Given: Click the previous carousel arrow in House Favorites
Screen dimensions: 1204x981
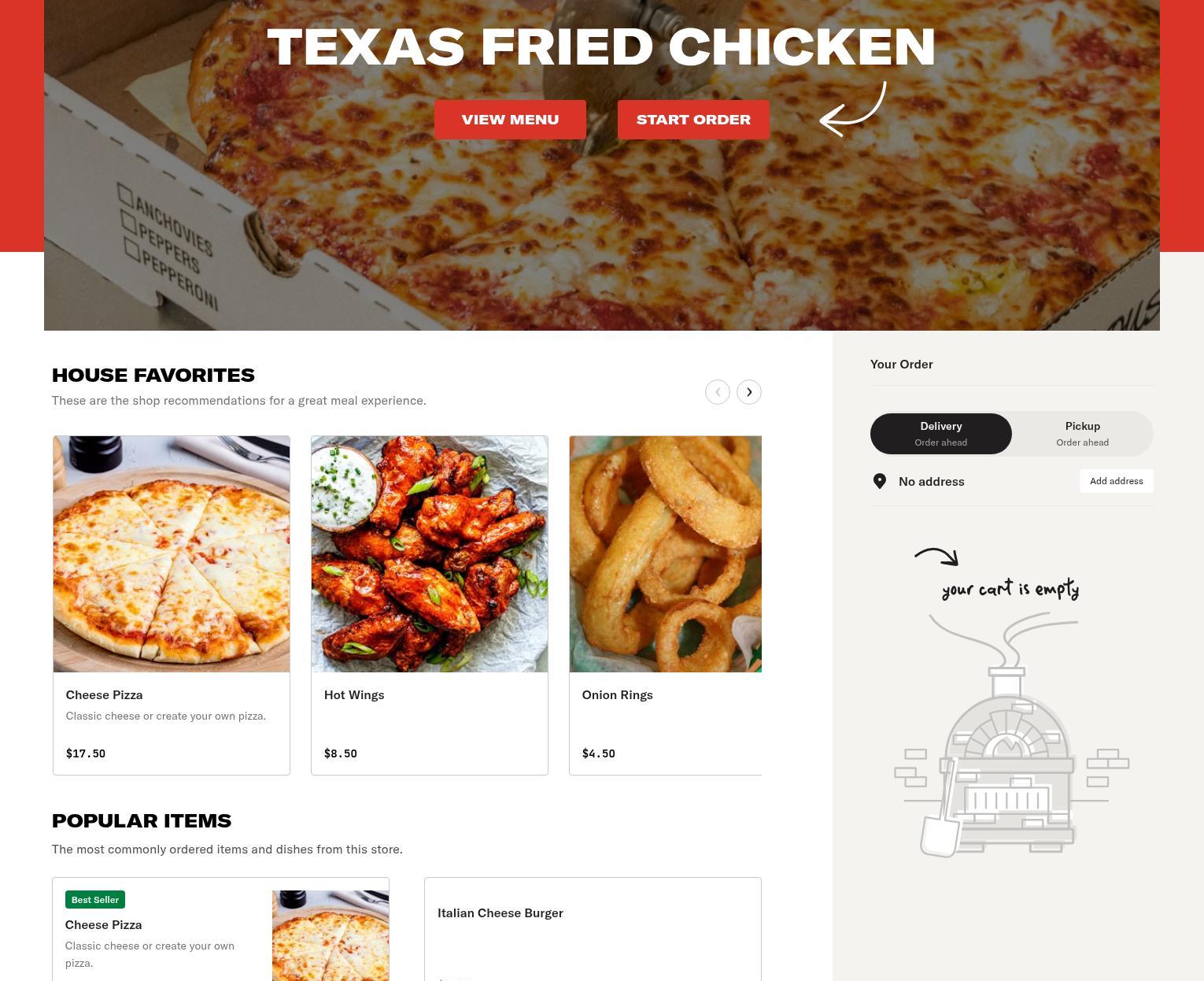Looking at the screenshot, I should 717,392.
